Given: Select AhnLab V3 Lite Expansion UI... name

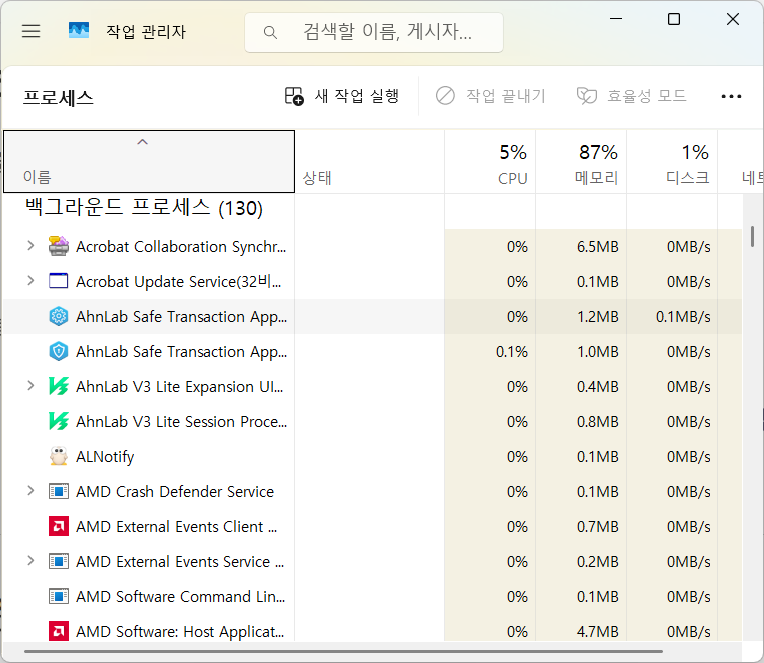Looking at the screenshot, I should click(x=179, y=387).
